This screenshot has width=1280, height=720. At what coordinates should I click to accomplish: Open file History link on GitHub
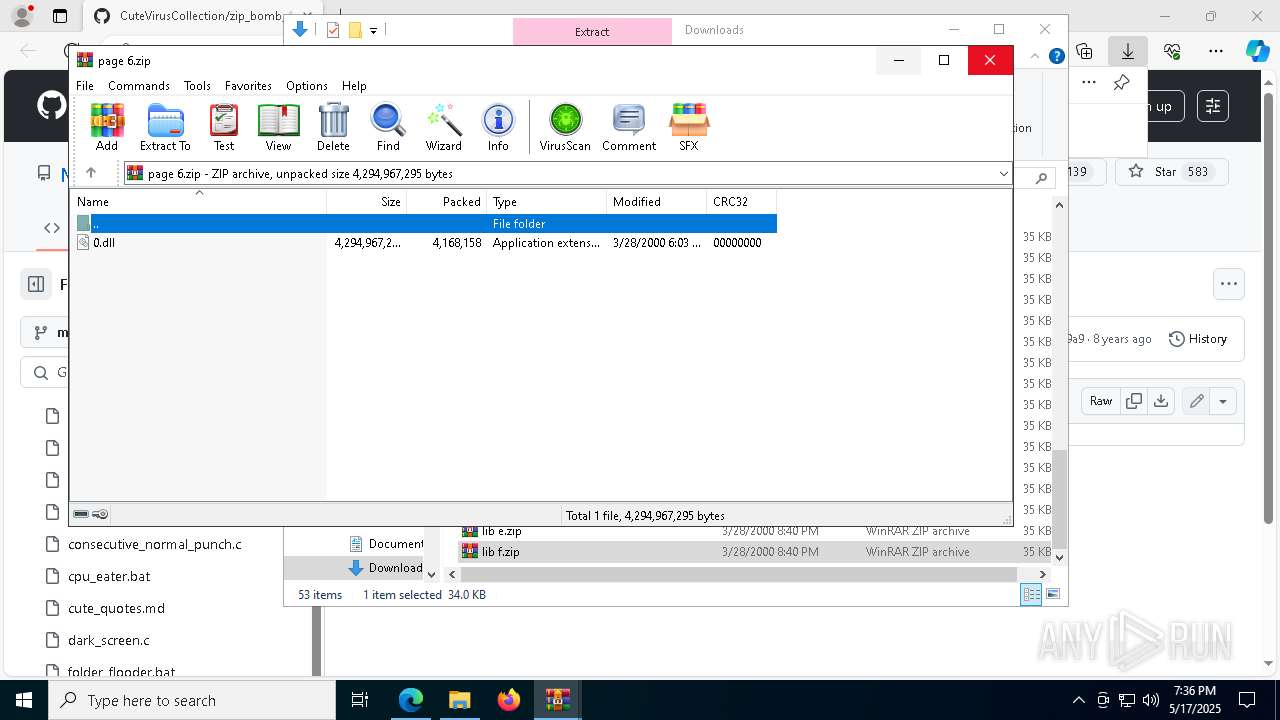pyautogui.click(x=1197, y=339)
